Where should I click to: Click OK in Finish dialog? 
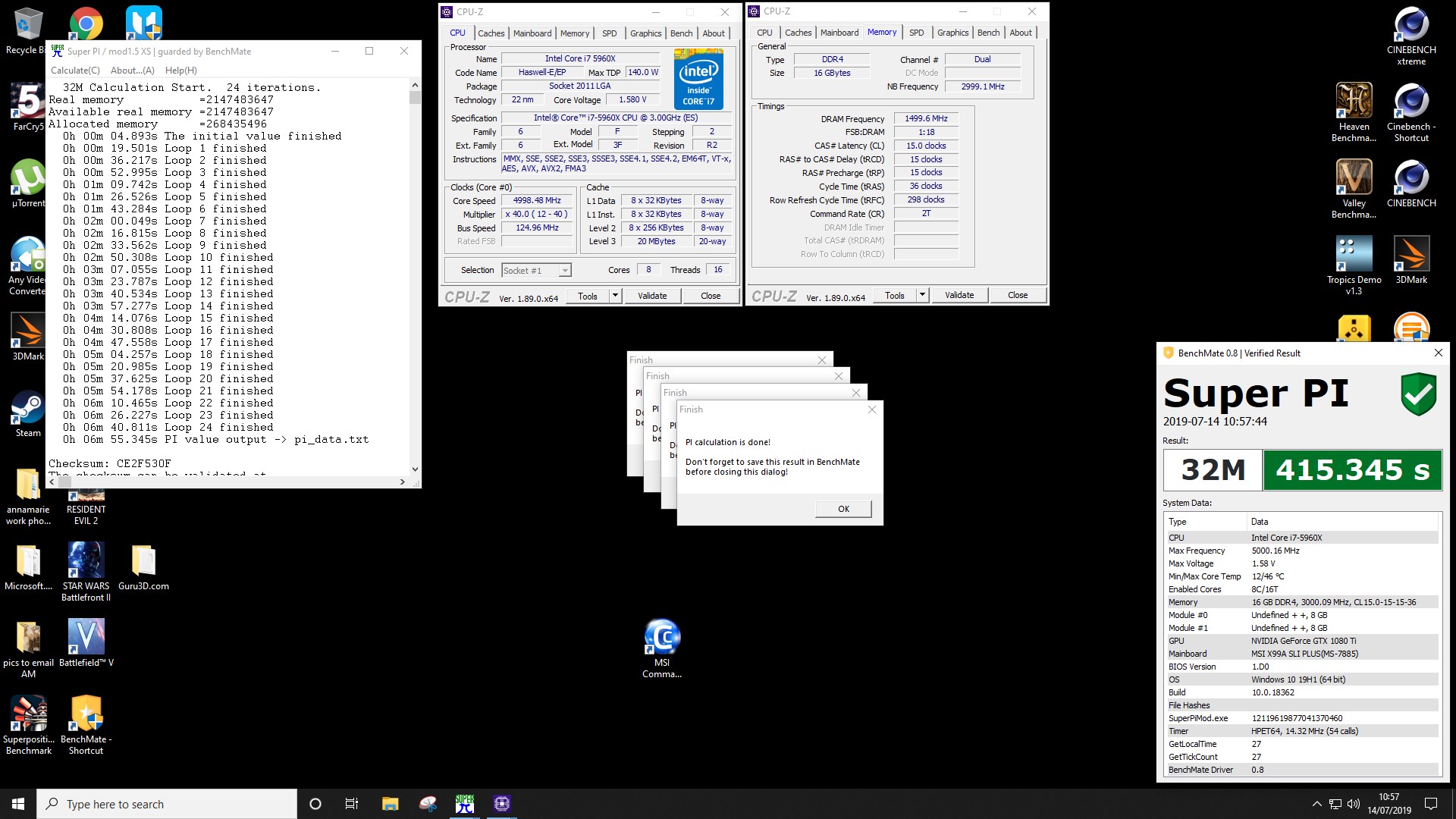tap(843, 509)
